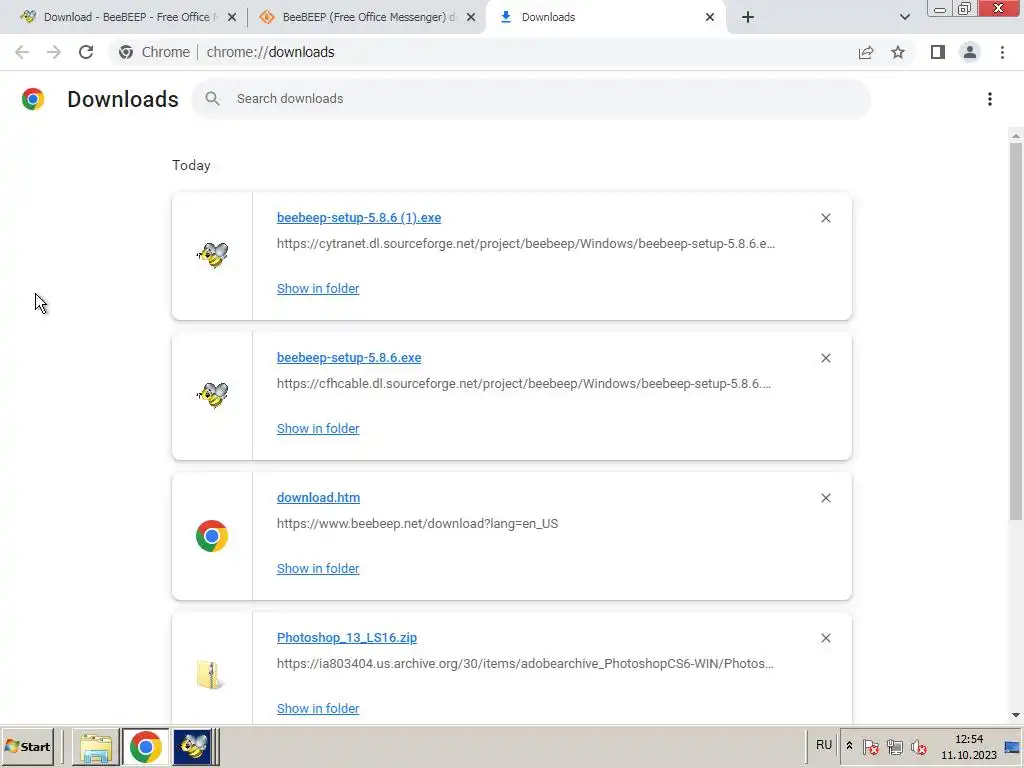
Task: Click the browser forward arrow
Action: 54,52
